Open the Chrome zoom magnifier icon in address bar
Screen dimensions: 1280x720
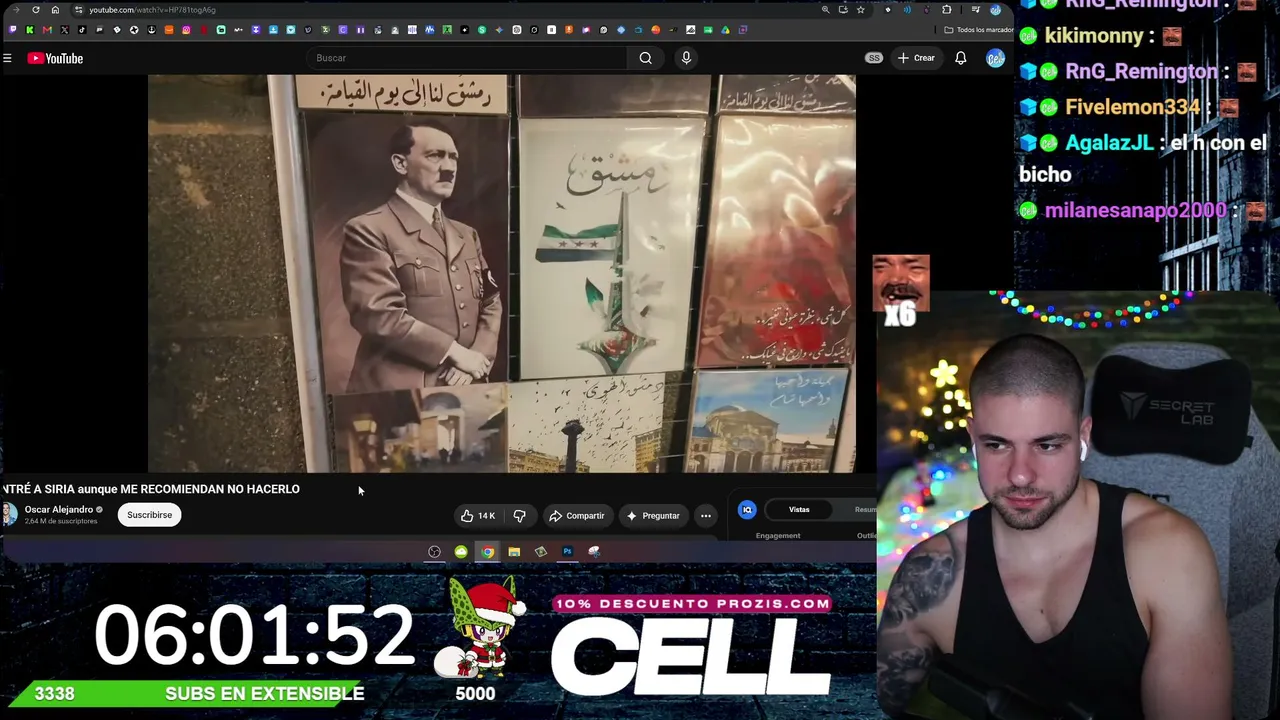(825, 10)
